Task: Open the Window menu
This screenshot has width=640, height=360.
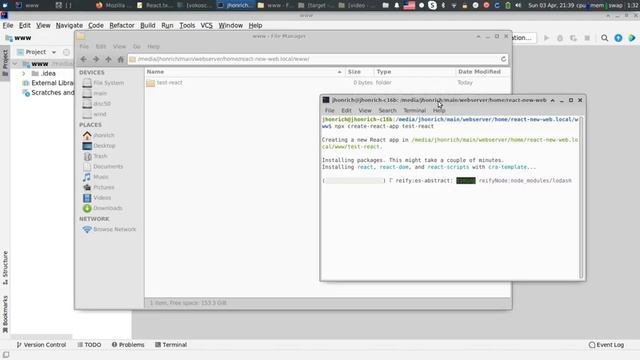Action: point(230,25)
